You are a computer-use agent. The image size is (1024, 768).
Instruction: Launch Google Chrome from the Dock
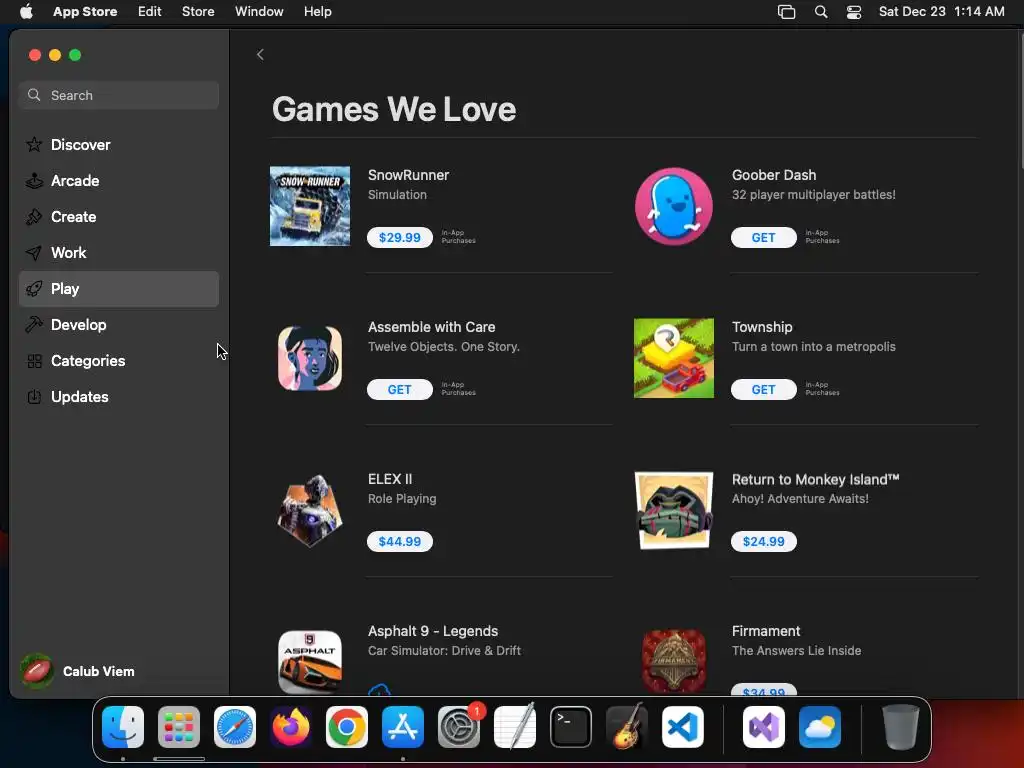[347, 727]
